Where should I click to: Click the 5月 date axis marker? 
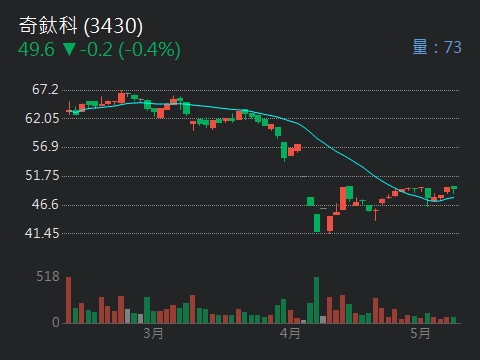click(x=420, y=333)
